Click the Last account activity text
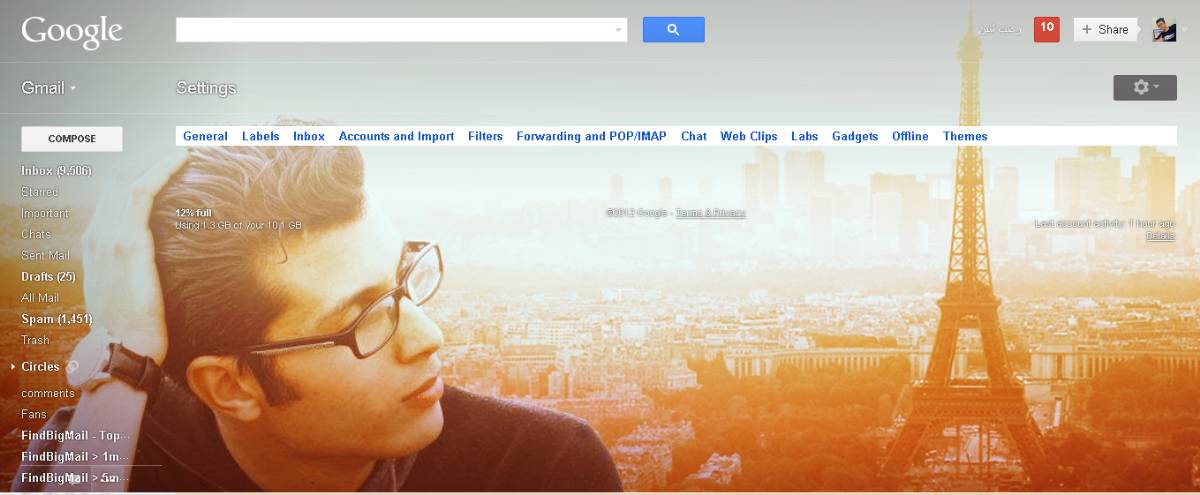The width and height of the screenshot is (1200, 495). (x=1104, y=224)
